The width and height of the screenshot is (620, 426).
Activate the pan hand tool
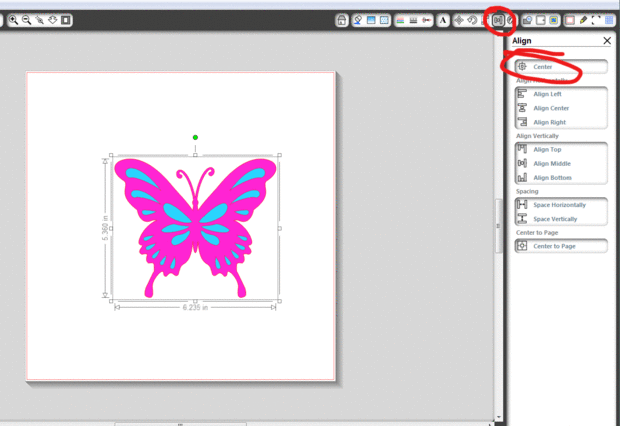pyautogui.click(x=53, y=20)
